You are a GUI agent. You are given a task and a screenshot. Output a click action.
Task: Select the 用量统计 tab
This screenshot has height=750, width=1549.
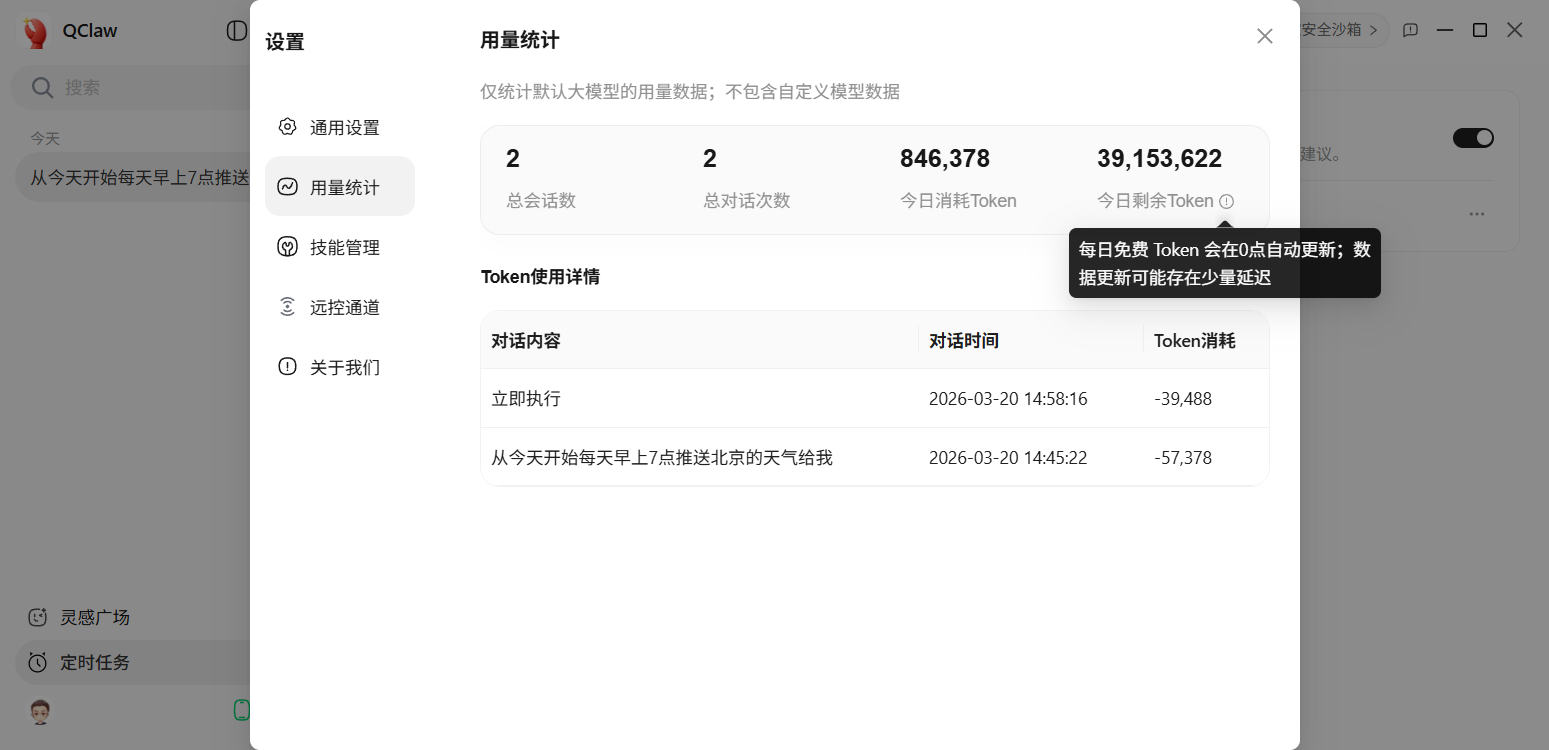340,186
